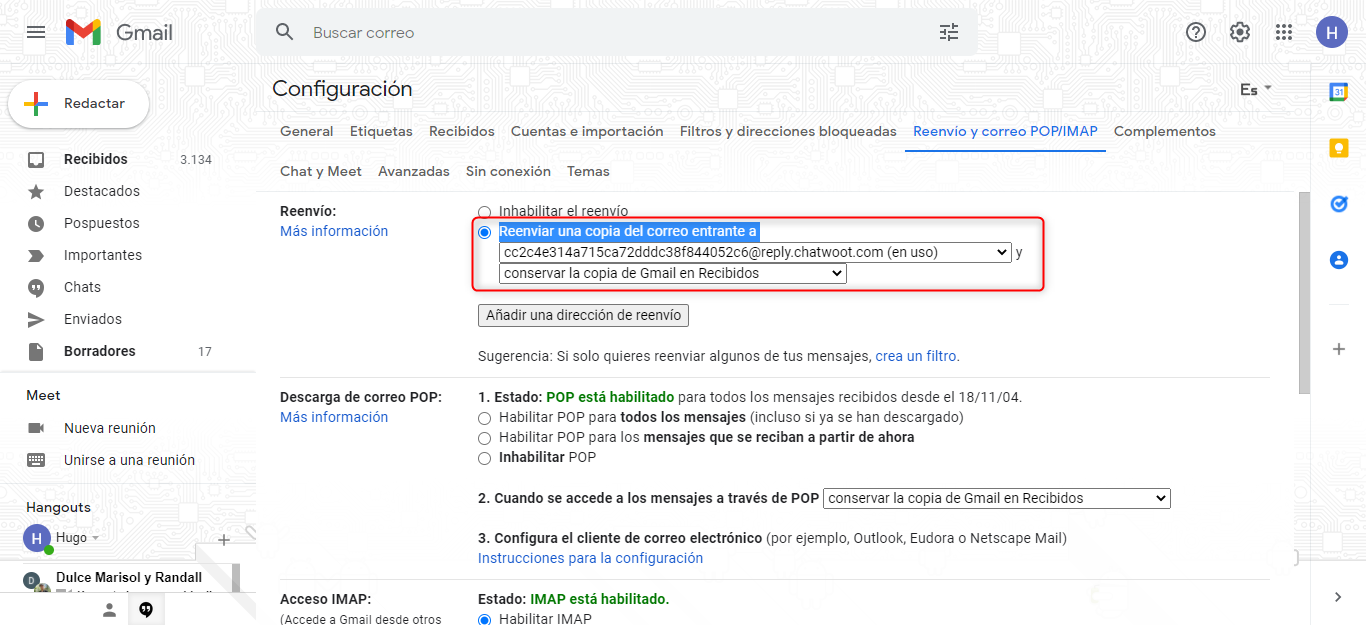Open the Google apps grid icon
This screenshot has height=625, width=1366.
coord(1284,32)
